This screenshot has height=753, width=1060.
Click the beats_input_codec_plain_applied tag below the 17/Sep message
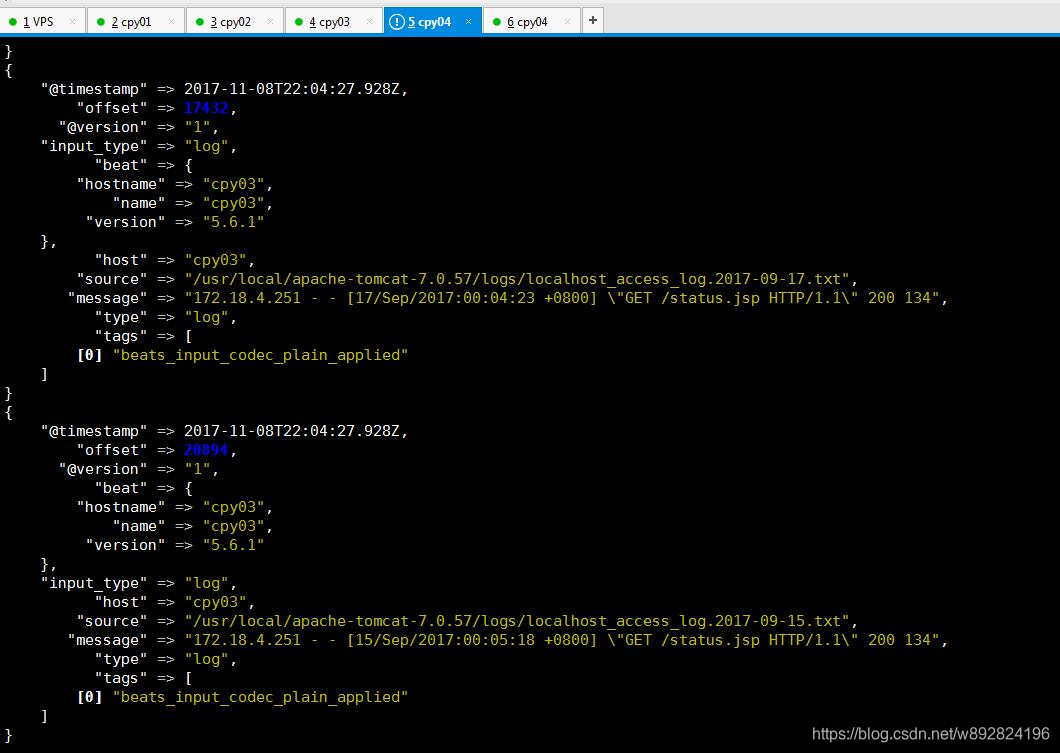click(260, 356)
